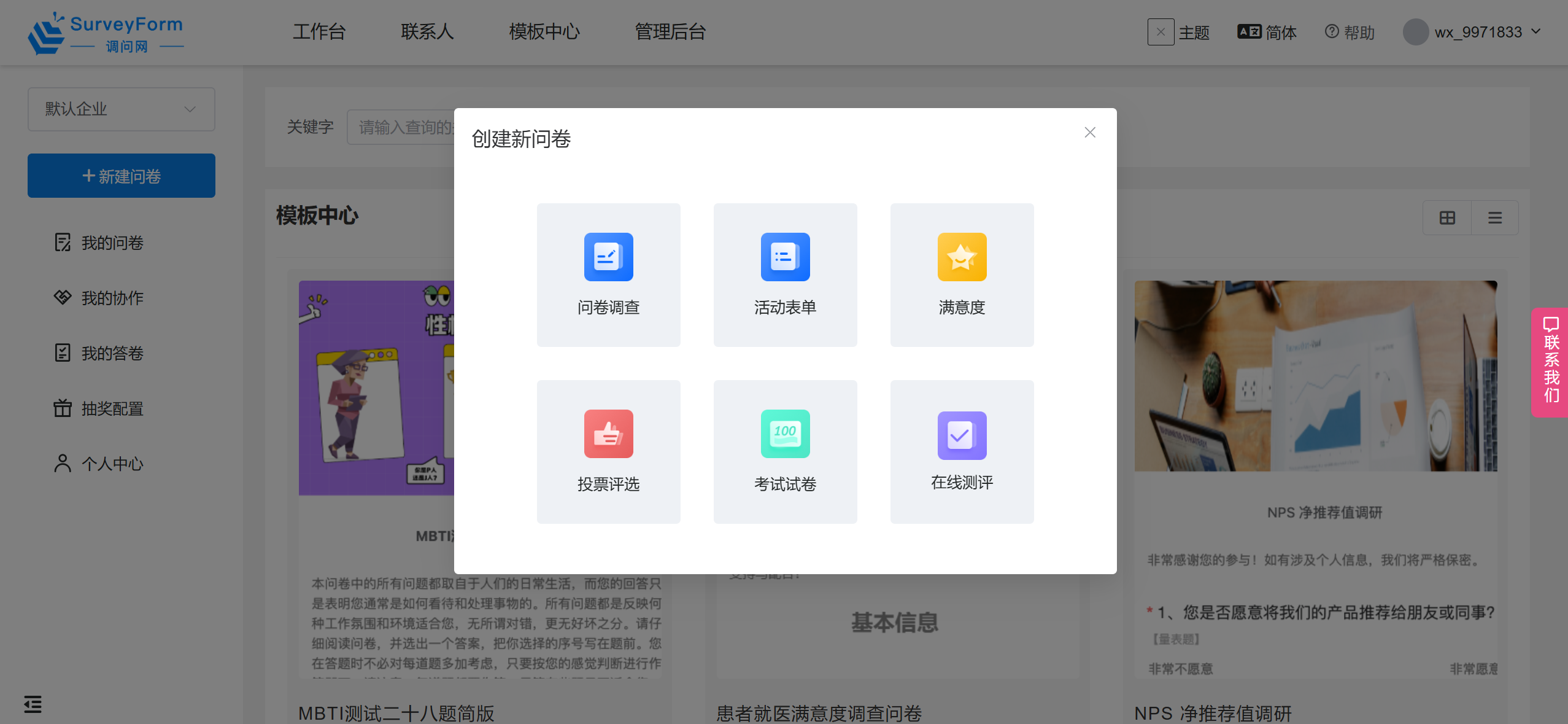Click the 活动表单 label text

(785, 307)
